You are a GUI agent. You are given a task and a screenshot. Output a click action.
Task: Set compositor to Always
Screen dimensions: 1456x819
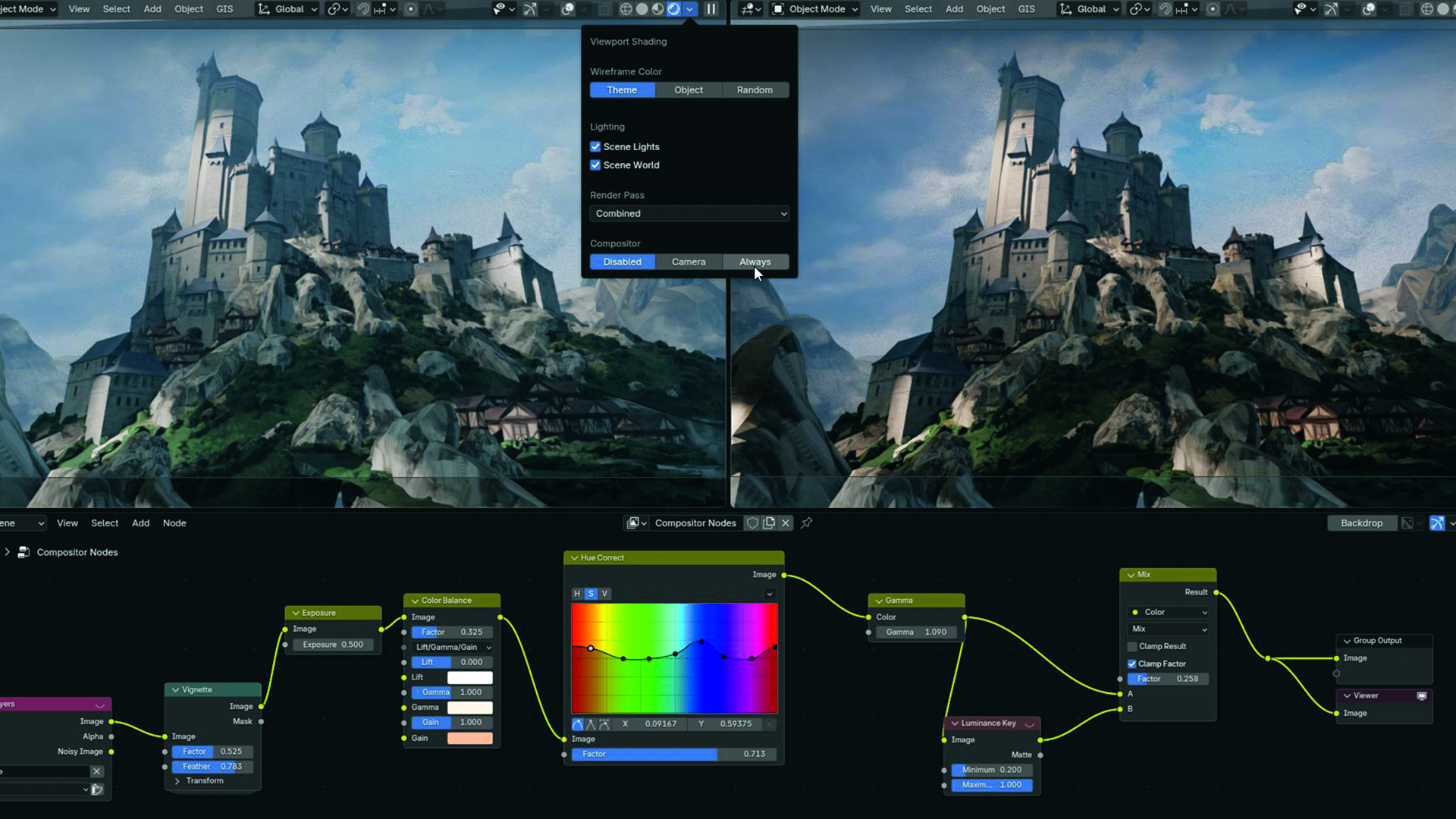[x=755, y=262]
